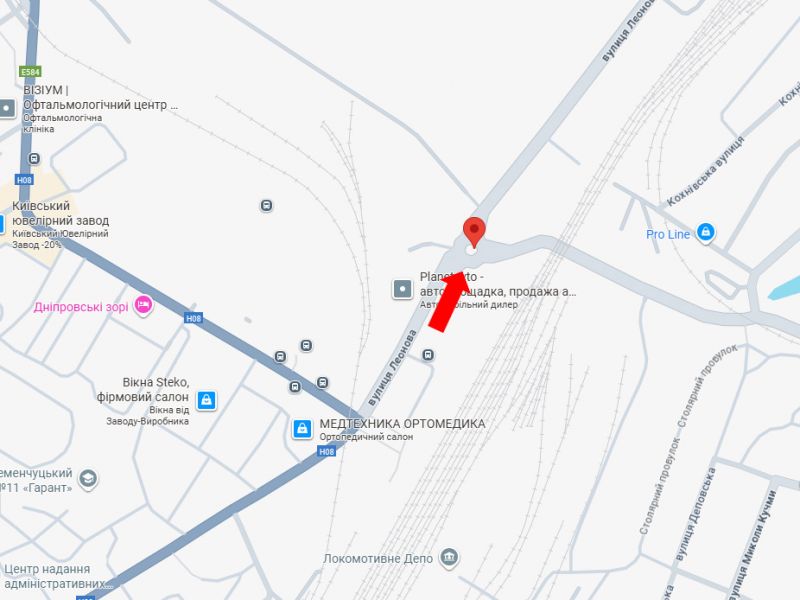Click the bus stop icon below Planetavto

(x=428, y=355)
